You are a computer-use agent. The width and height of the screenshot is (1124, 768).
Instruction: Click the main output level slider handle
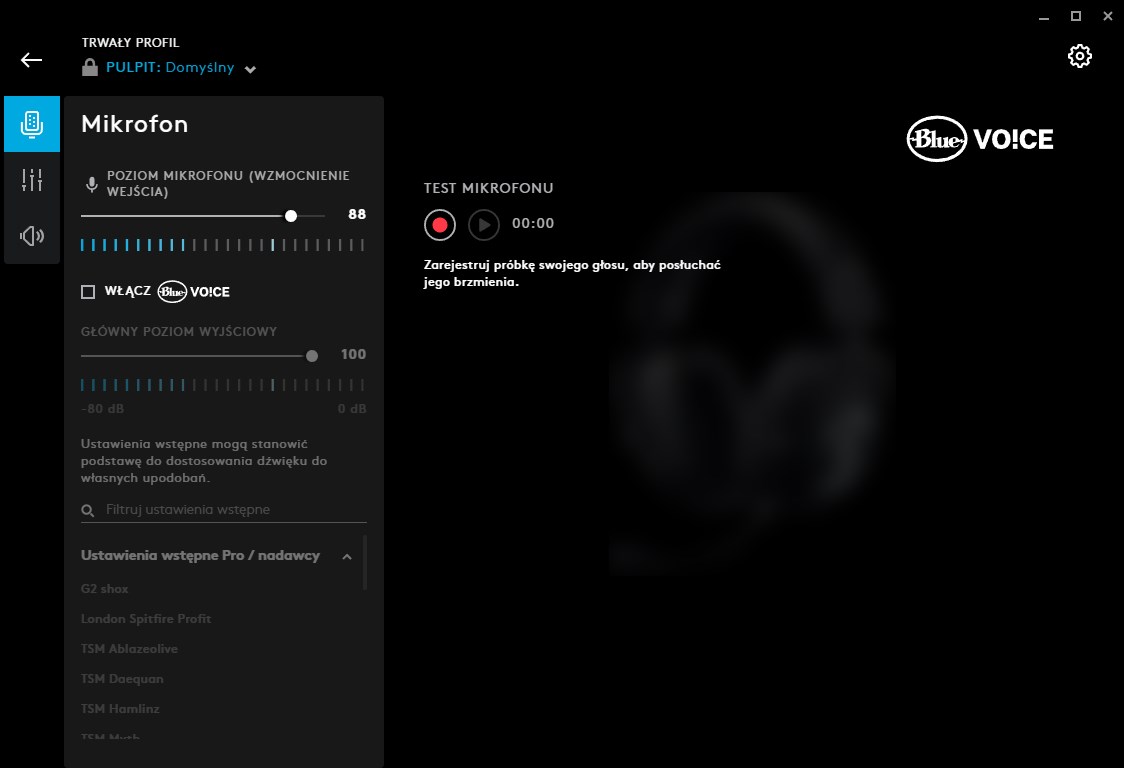[312, 355]
